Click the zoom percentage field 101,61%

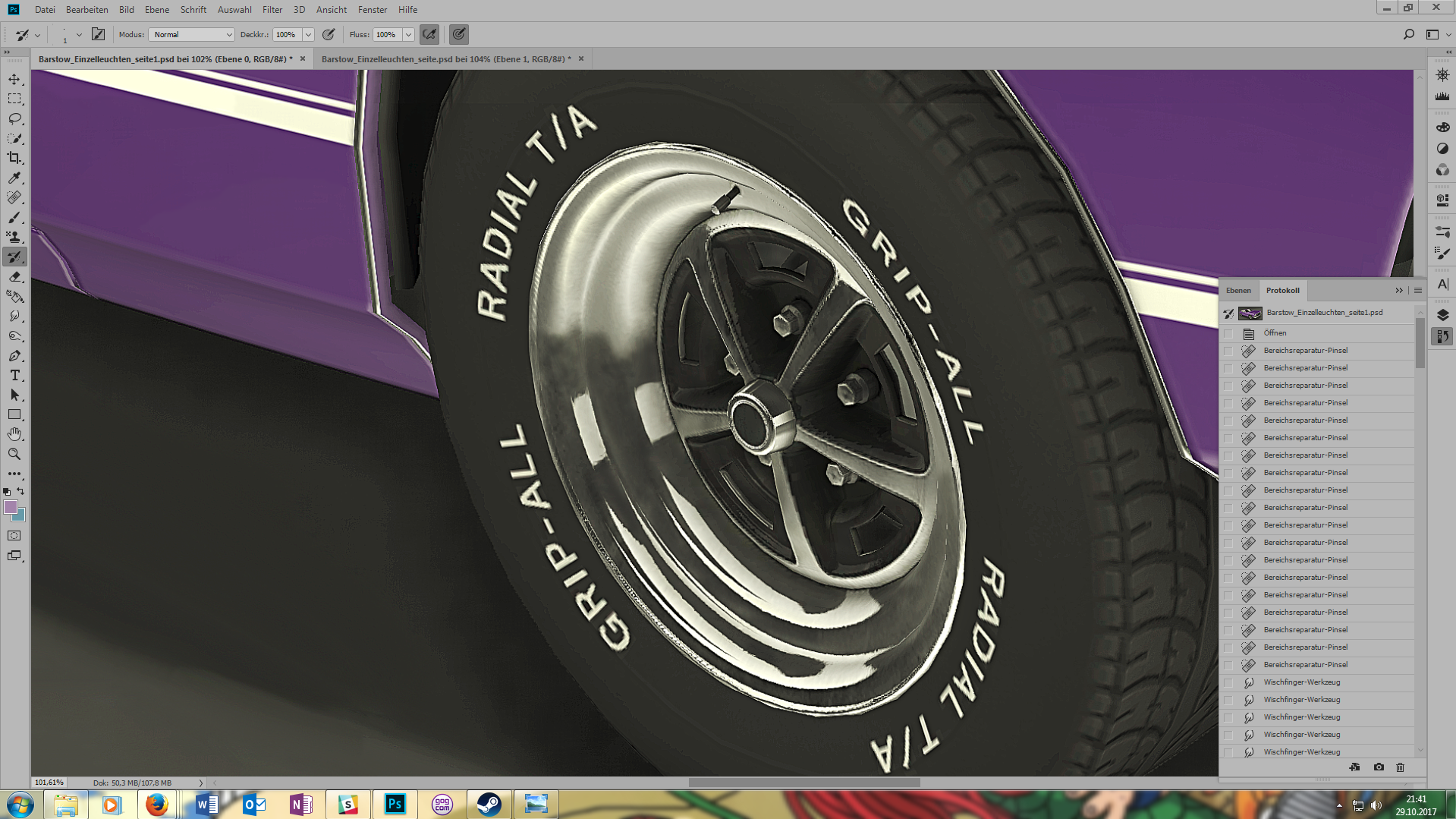tap(49, 783)
